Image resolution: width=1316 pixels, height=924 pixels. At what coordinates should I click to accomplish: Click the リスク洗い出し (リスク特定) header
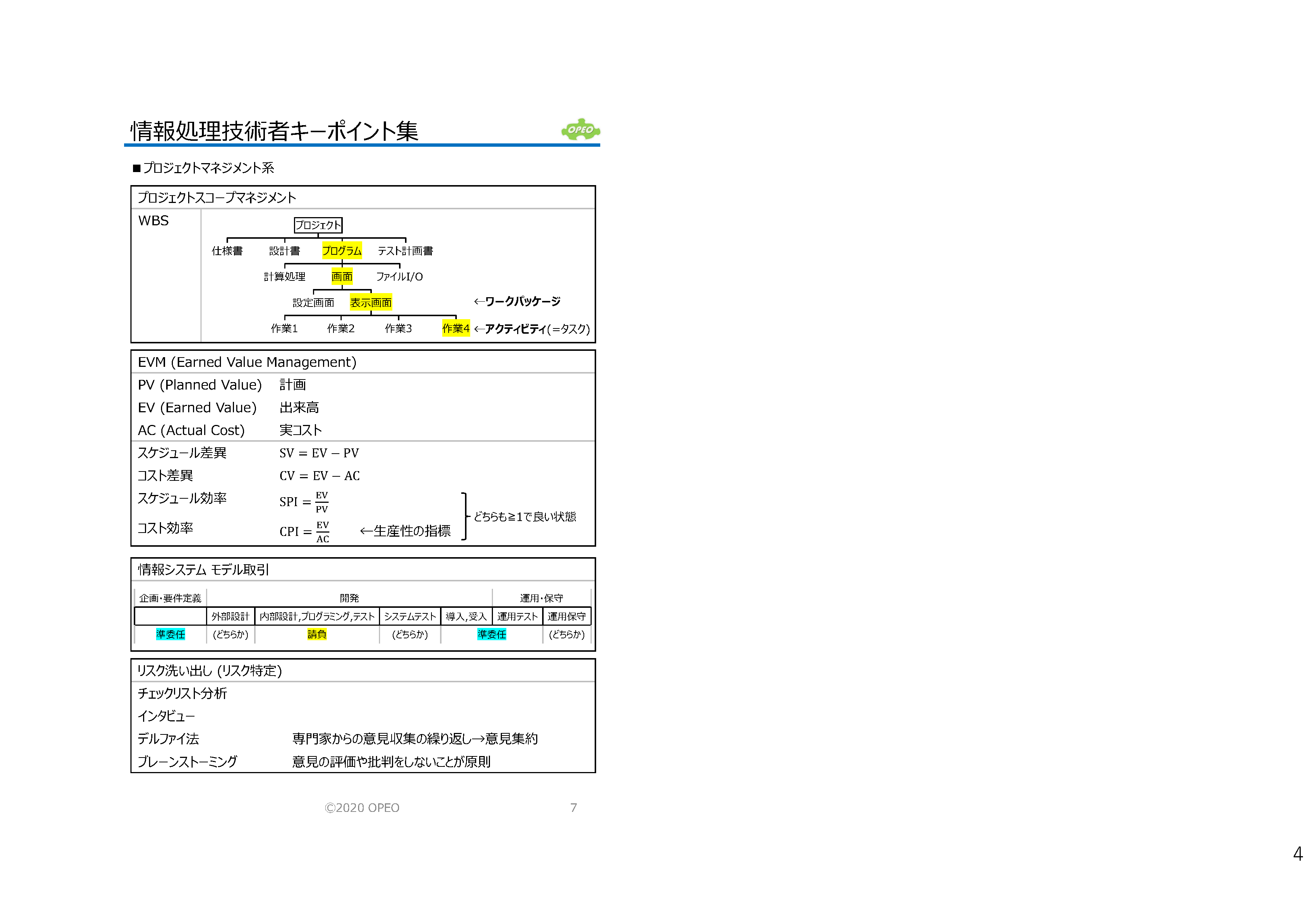210,671
